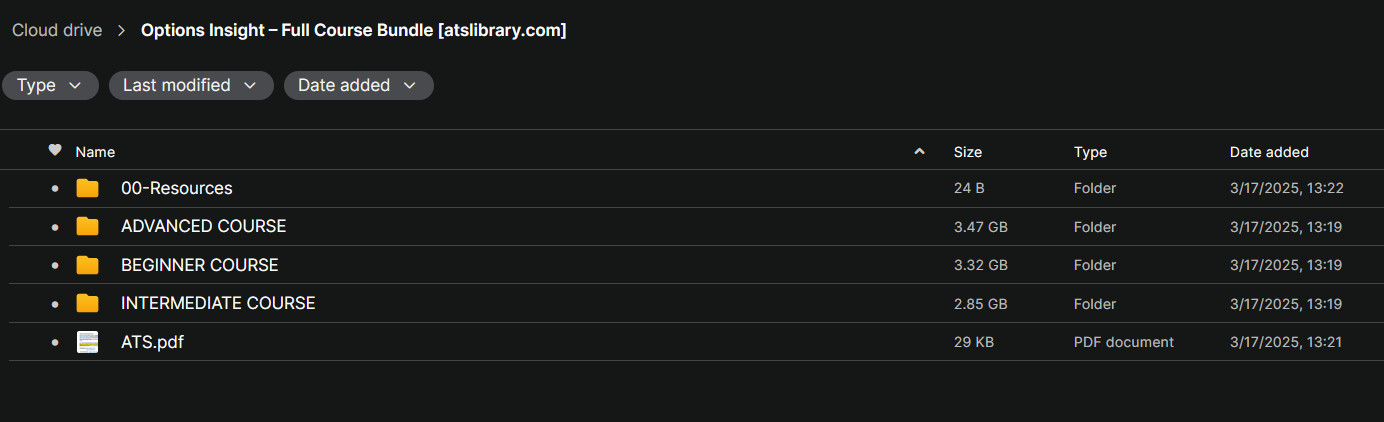This screenshot has height=422, width=1384.
Task: Click the 00-Resources folder icon
Action: coord(88,188)
